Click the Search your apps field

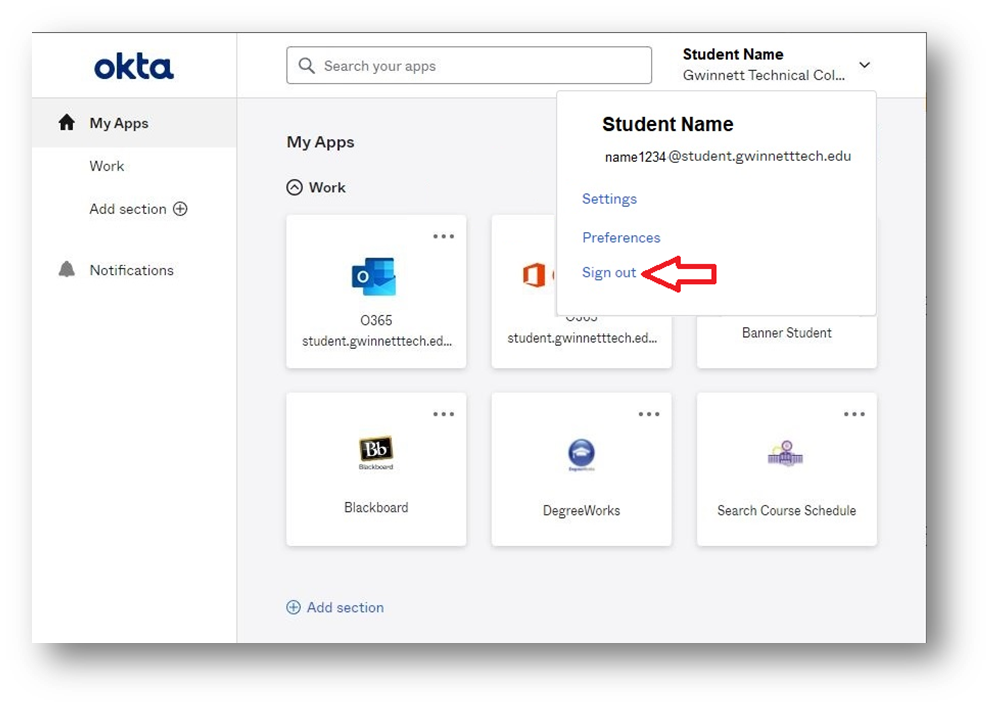pyautogui.click(x=469, y=65)
